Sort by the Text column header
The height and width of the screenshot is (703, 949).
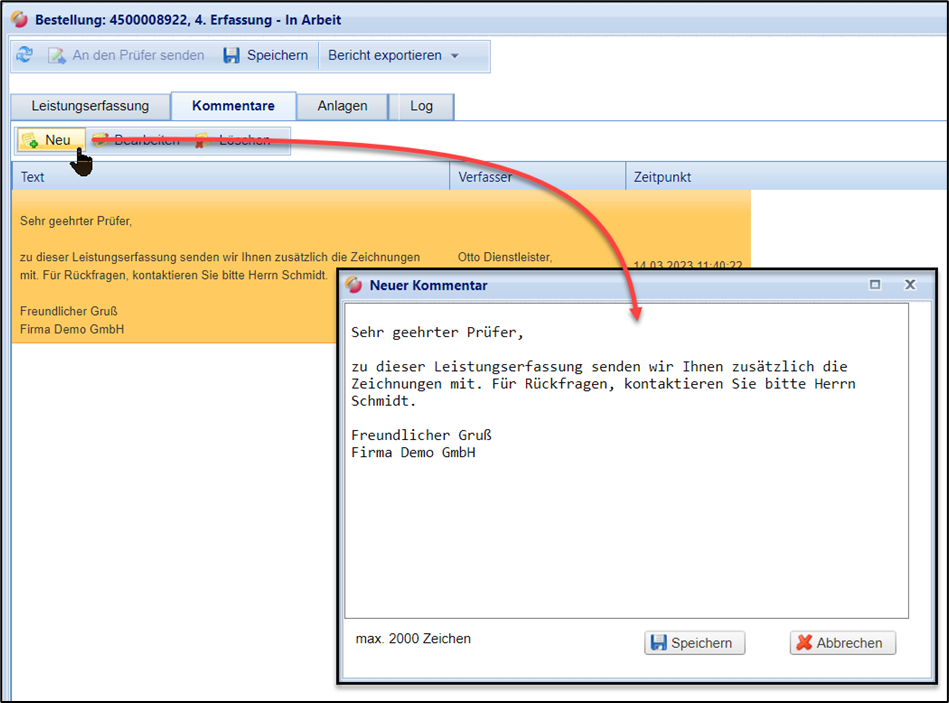tap(230, 177)
